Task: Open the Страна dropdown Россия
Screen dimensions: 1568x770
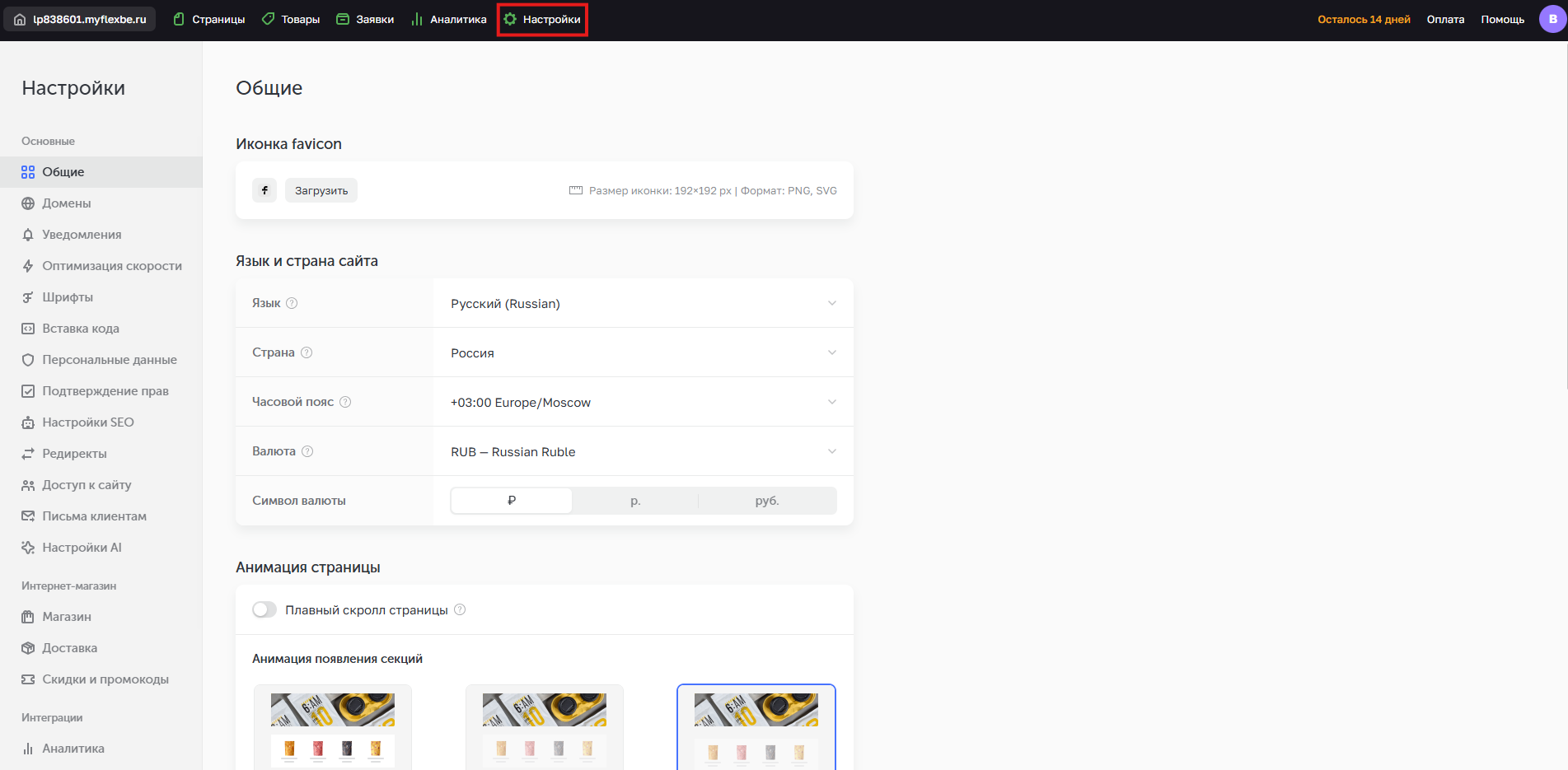Action: [x=643, y=352]
